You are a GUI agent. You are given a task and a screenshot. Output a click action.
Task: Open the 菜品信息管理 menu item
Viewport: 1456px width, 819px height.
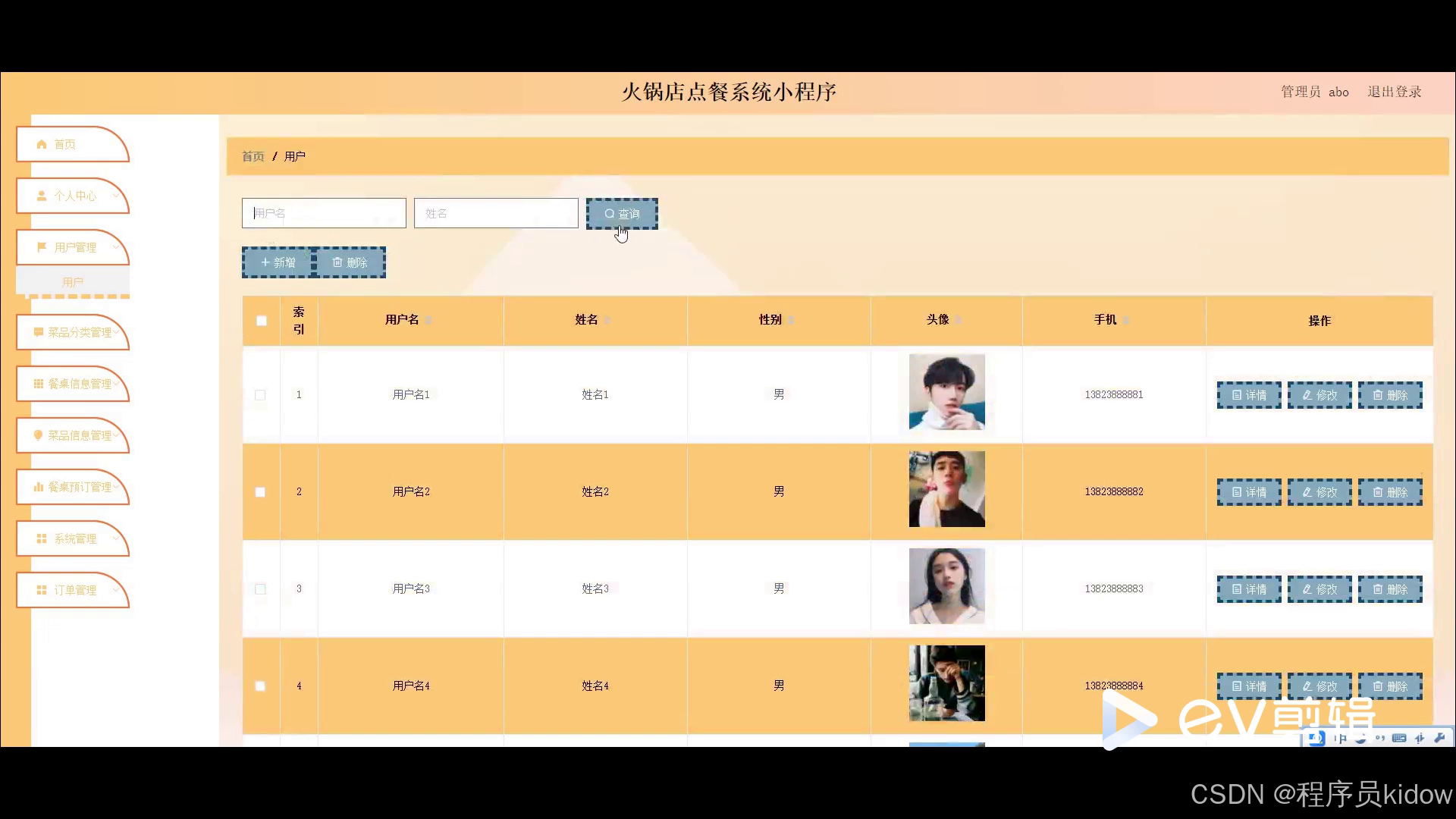click(79, 435)
